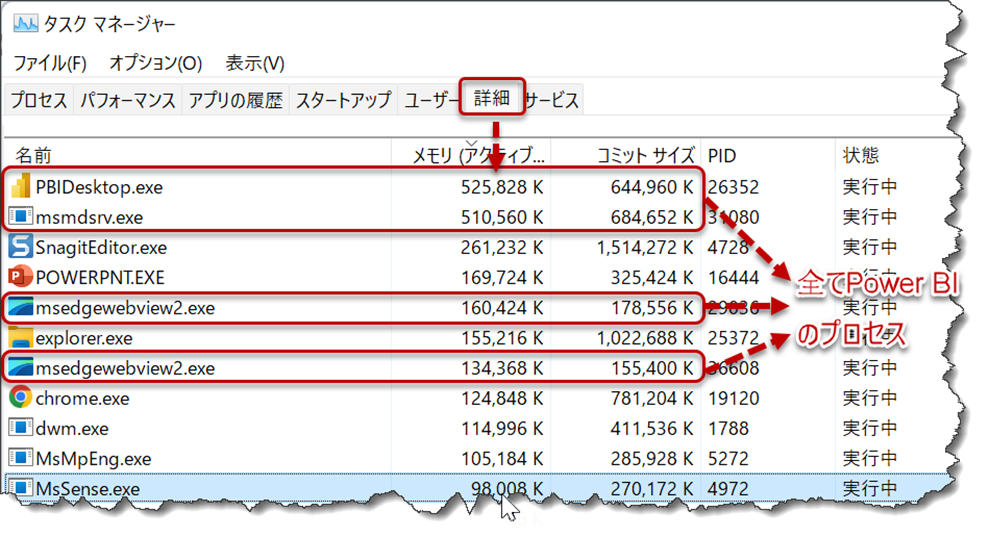Click PID value 5272
This screenshot has height=538, width=990.
728,459
